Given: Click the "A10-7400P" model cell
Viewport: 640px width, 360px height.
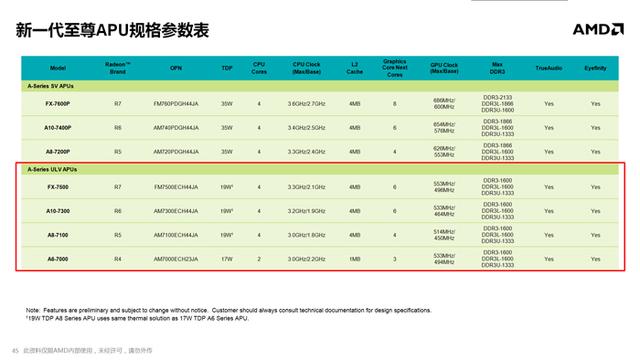Looking at the screenshot, I should click(58, 128).
